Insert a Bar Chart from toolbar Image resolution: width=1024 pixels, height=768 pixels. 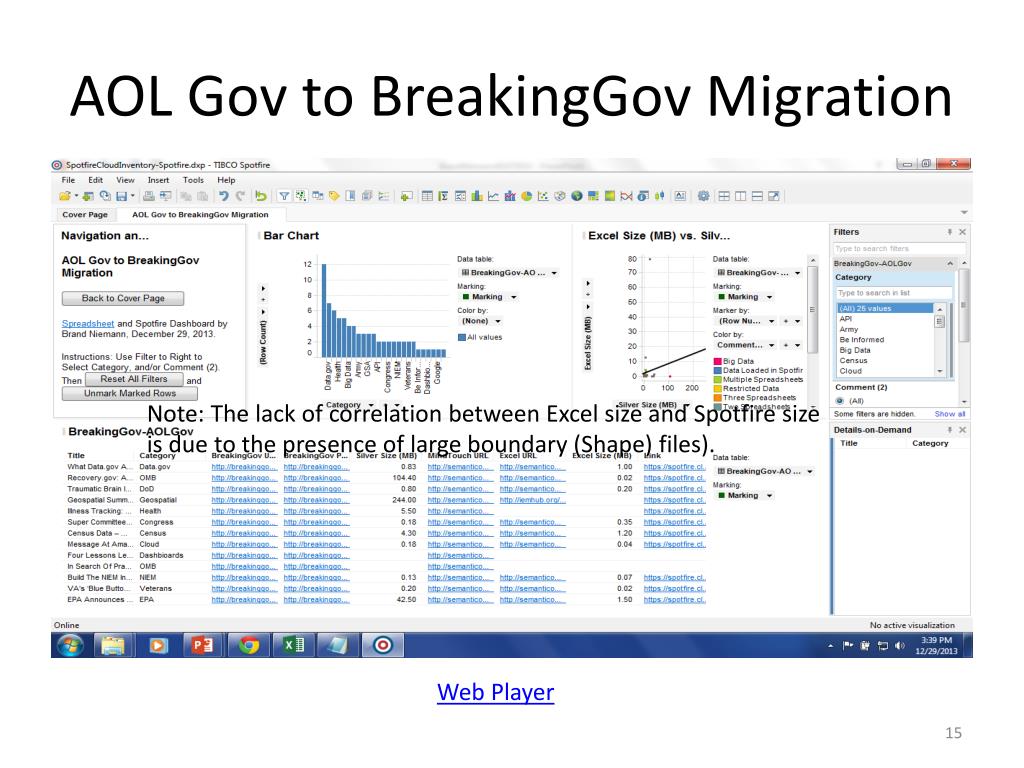pyautogui.click(x=476, y=196)
